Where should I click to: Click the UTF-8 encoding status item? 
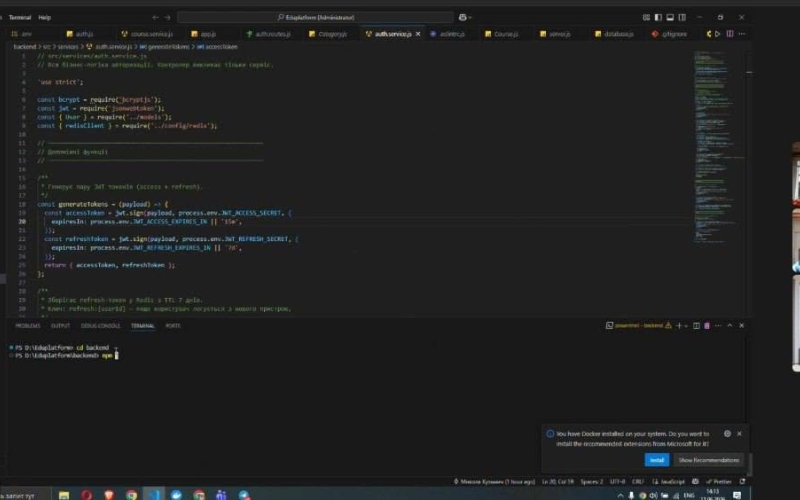point(617,482)
